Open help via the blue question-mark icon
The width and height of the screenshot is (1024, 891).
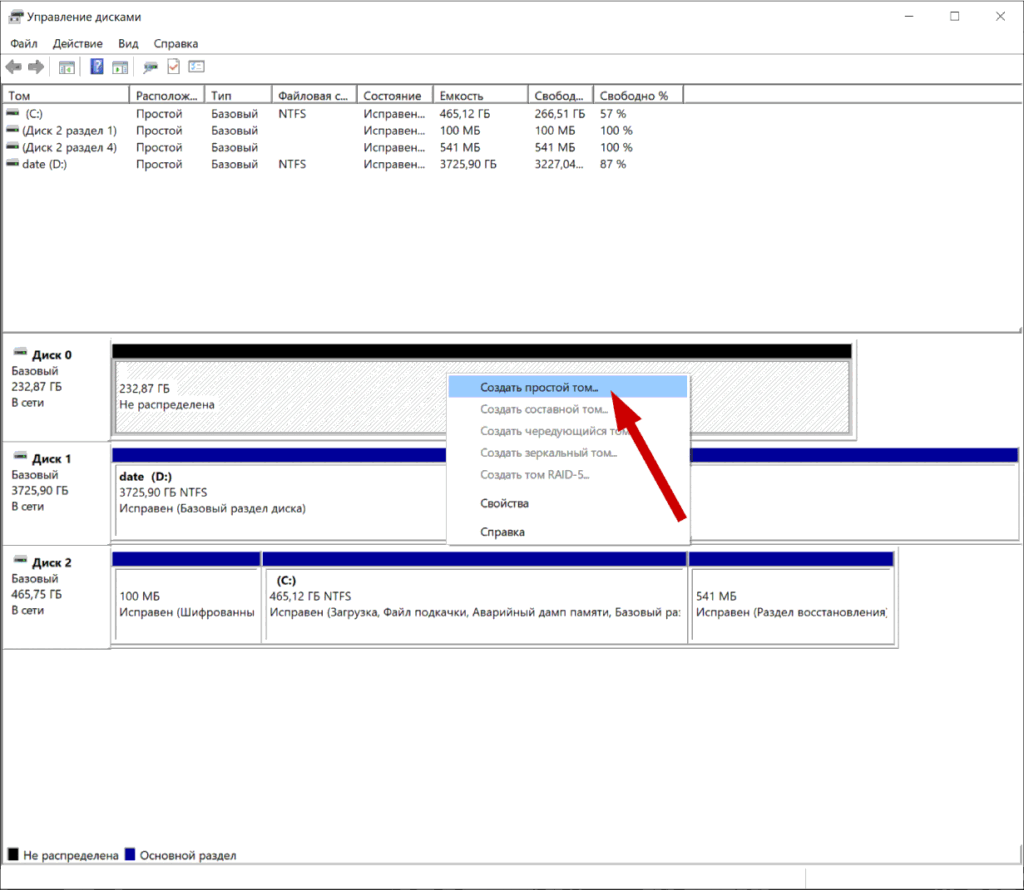(97, 67)
